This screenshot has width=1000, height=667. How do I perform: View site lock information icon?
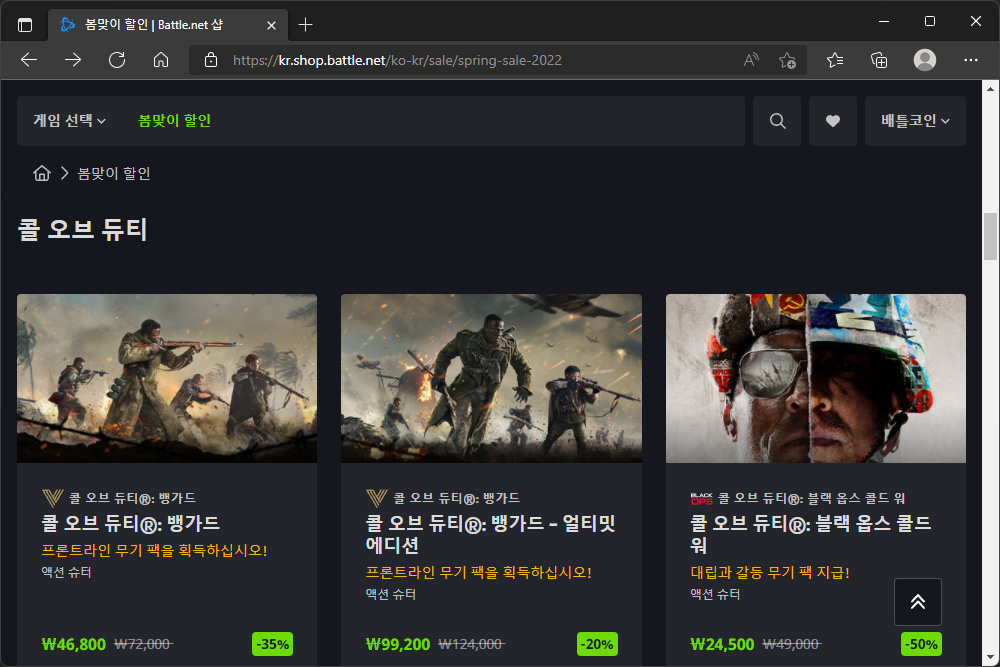[x=210, y=60]
